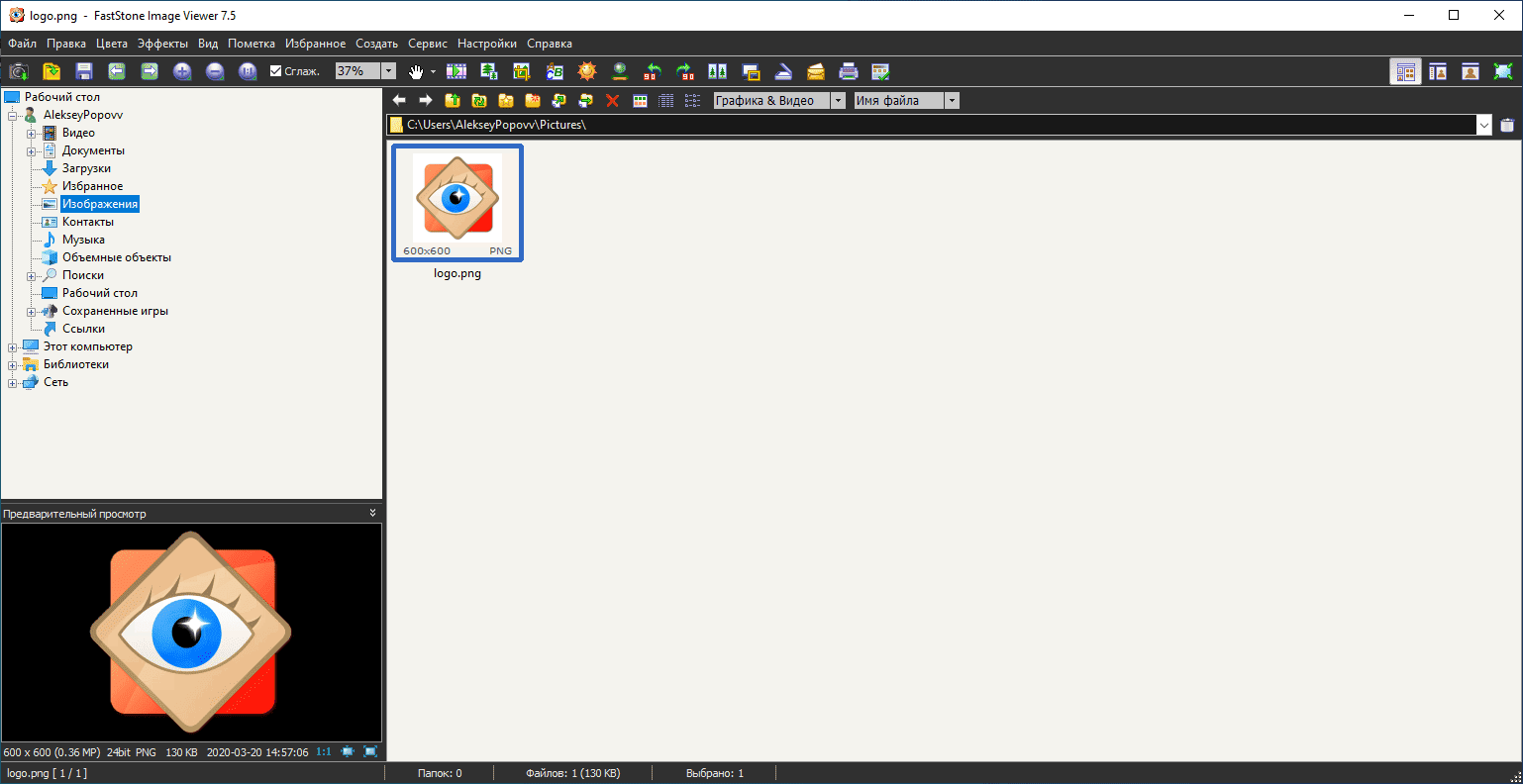This screenshot has width=1523, height=784.
Task: Select the Музыка folder in tree
Action: pos(83,240)
